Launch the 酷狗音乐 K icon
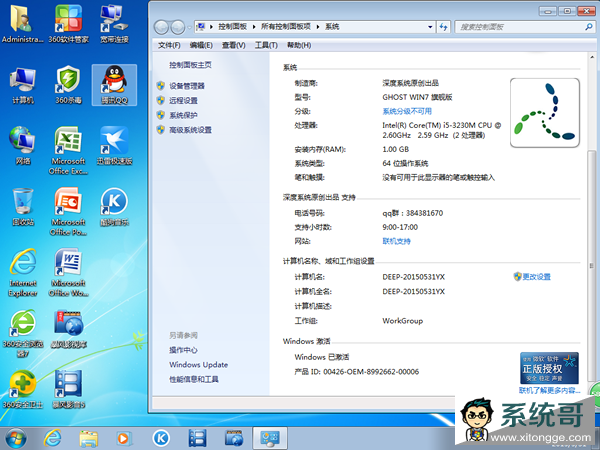 (114, 207)
